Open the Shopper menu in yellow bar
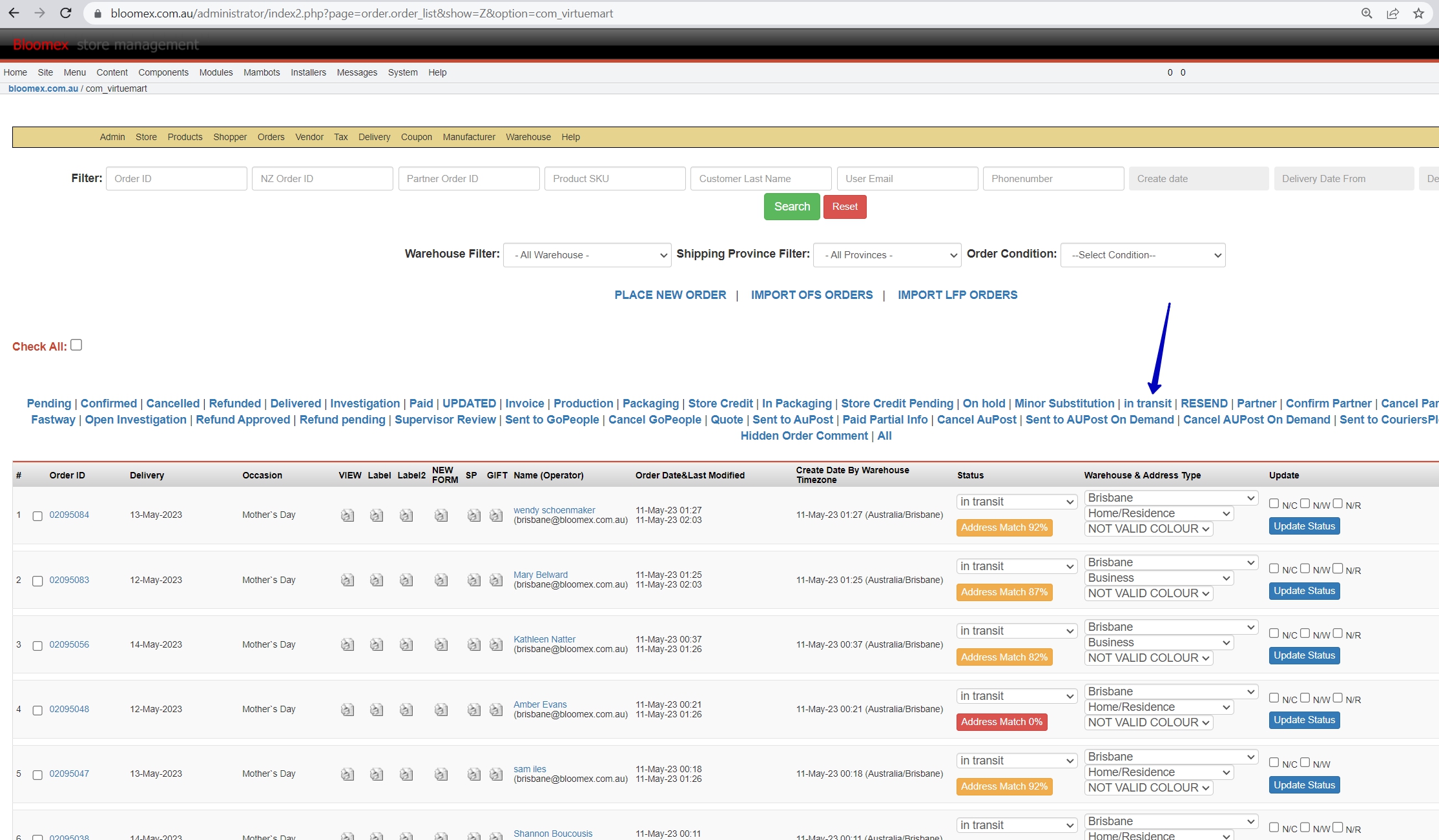 coord(230,137)
